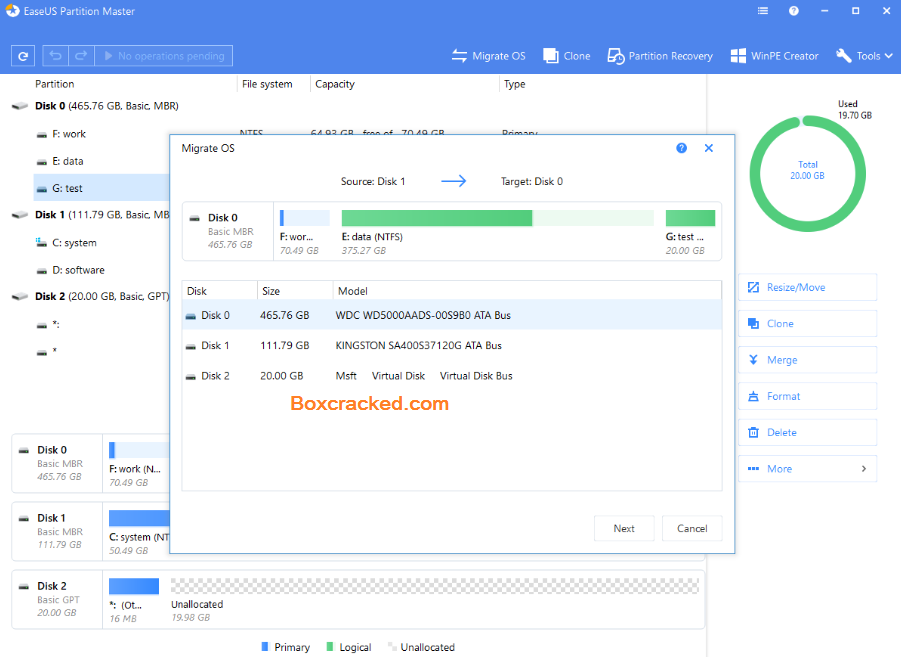
Task: Open Partition Recovery
Action: [x=660, y=56]
